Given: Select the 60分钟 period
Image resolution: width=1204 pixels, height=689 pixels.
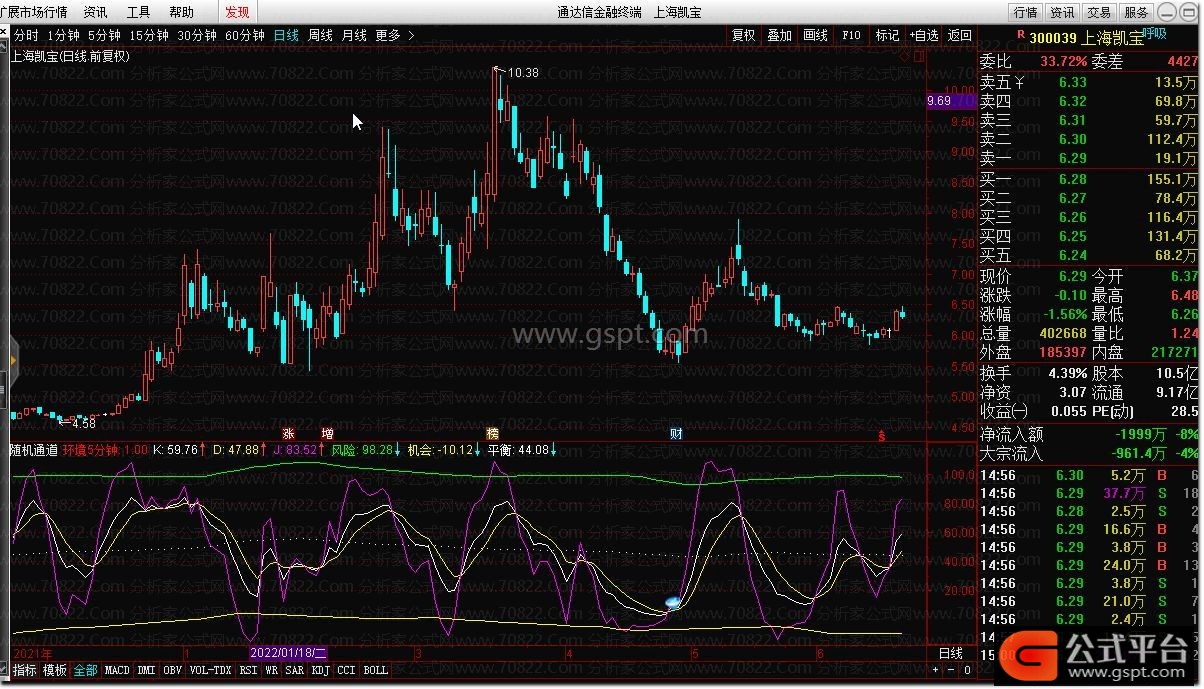Looking at the screenshot, I should point(245,35).
